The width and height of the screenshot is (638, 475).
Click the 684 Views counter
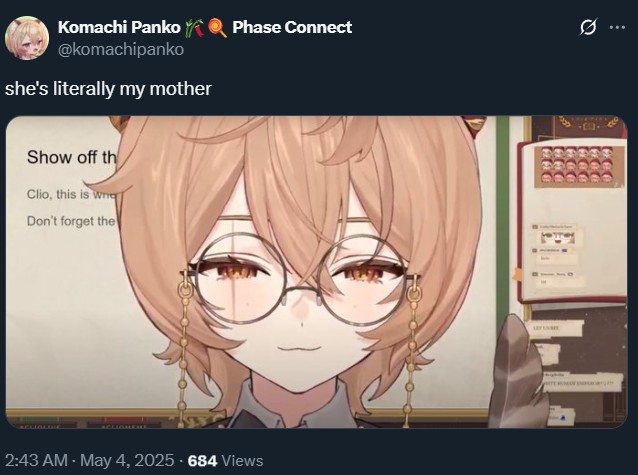(225, 461)
